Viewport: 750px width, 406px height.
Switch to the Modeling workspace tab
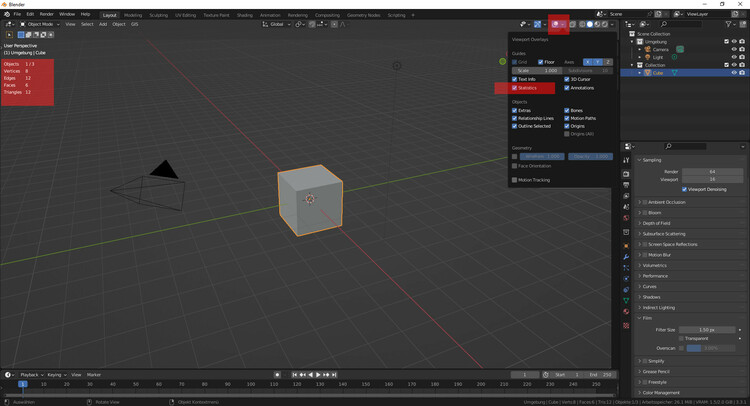pos(133,15)
